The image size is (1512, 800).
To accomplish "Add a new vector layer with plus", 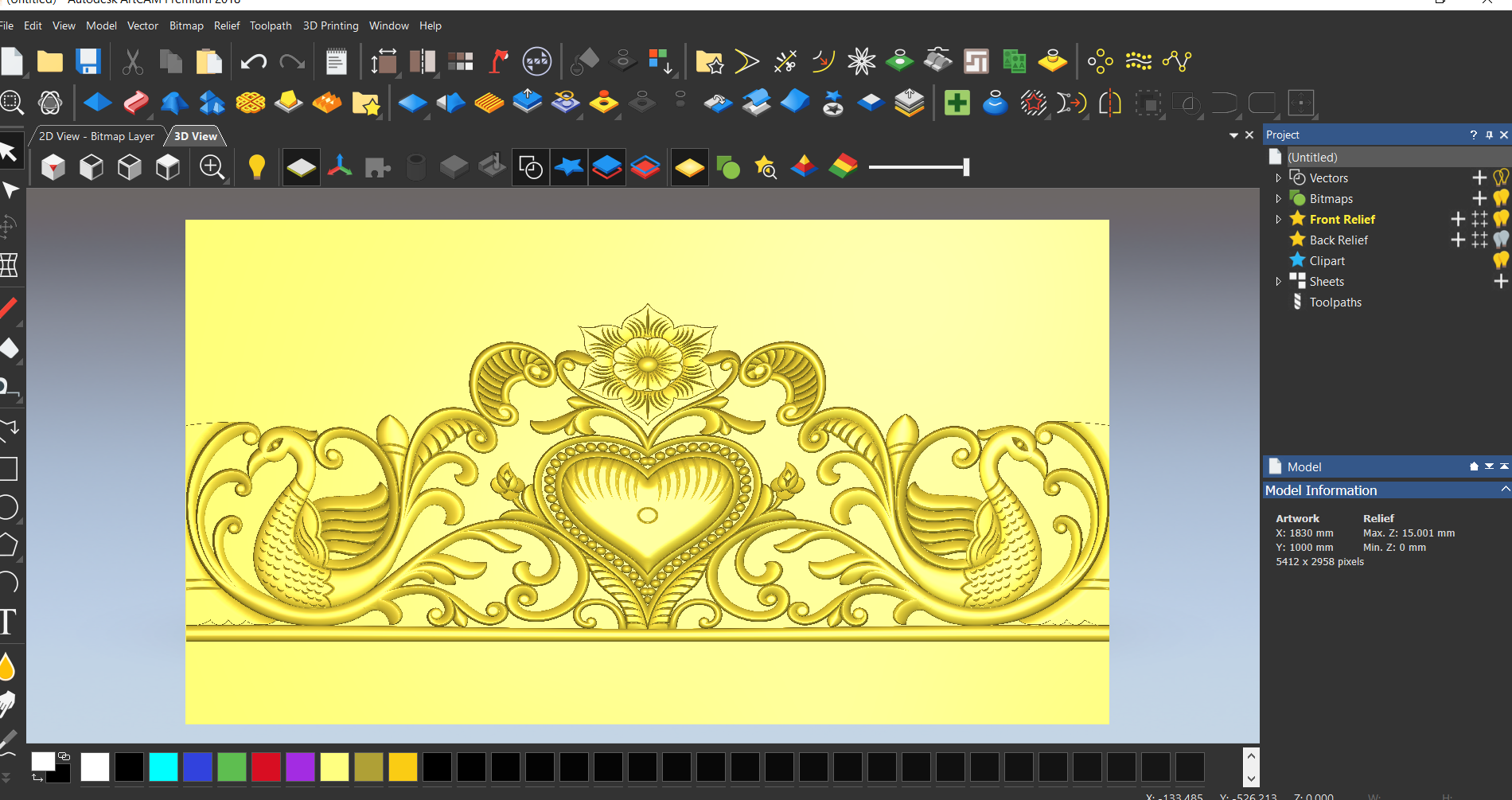I will (1479, 178).
